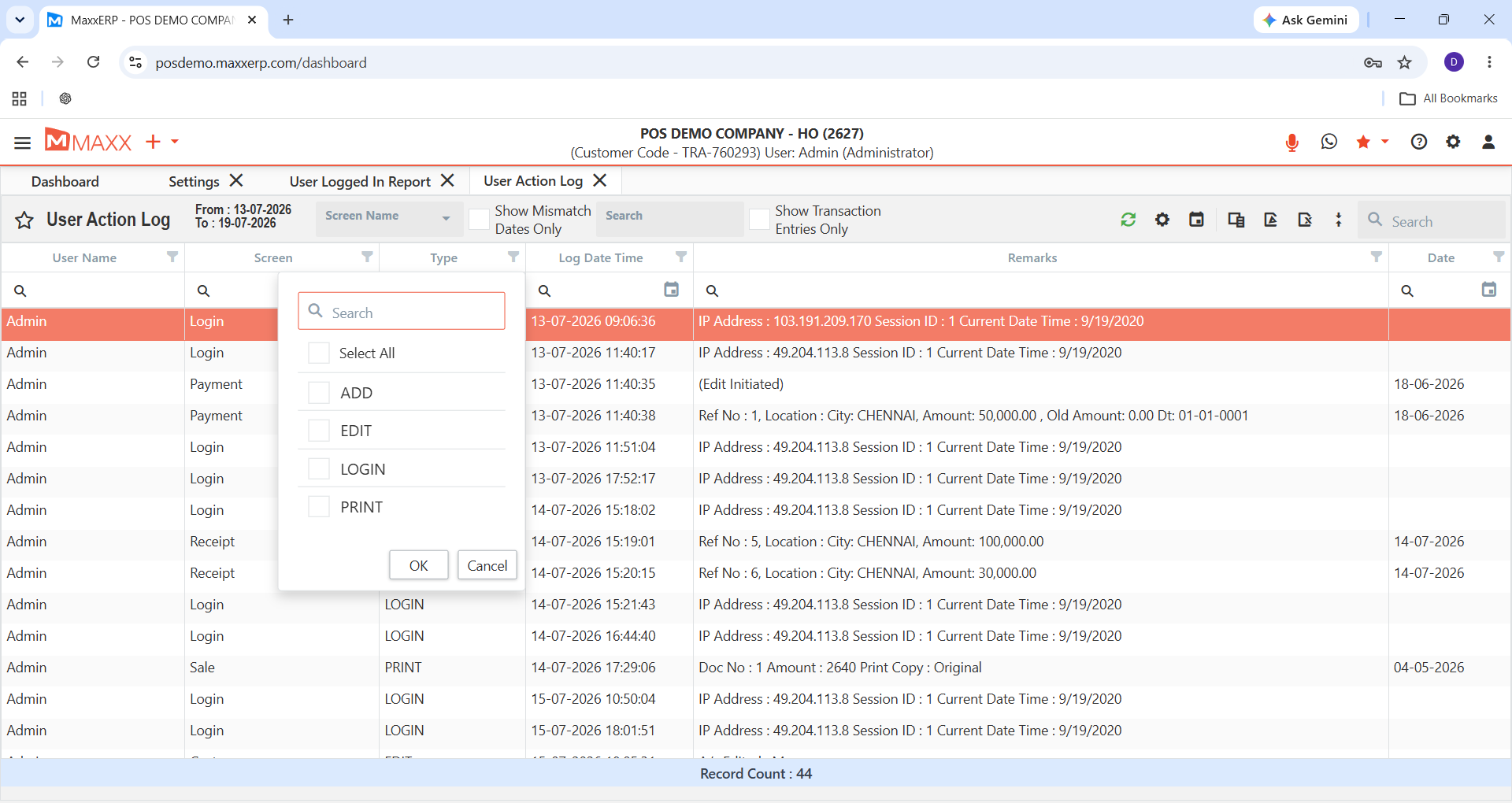Open a new browser tab
1512x803 pixels.
pyautogui.click(x=288, y=20)
